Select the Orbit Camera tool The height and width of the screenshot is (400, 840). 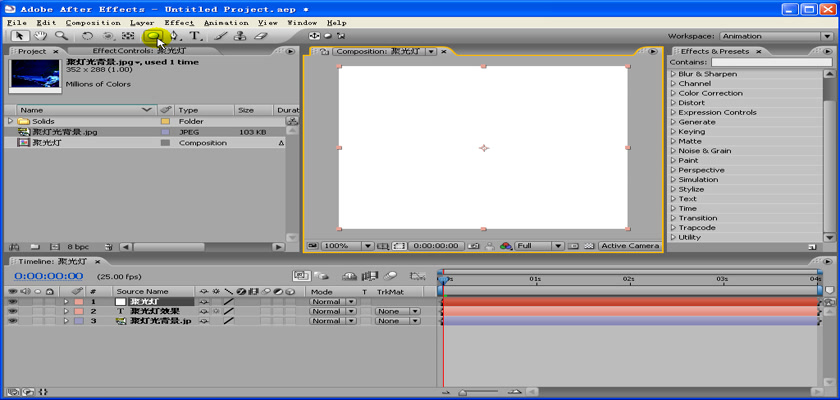[x=108, y=36]
